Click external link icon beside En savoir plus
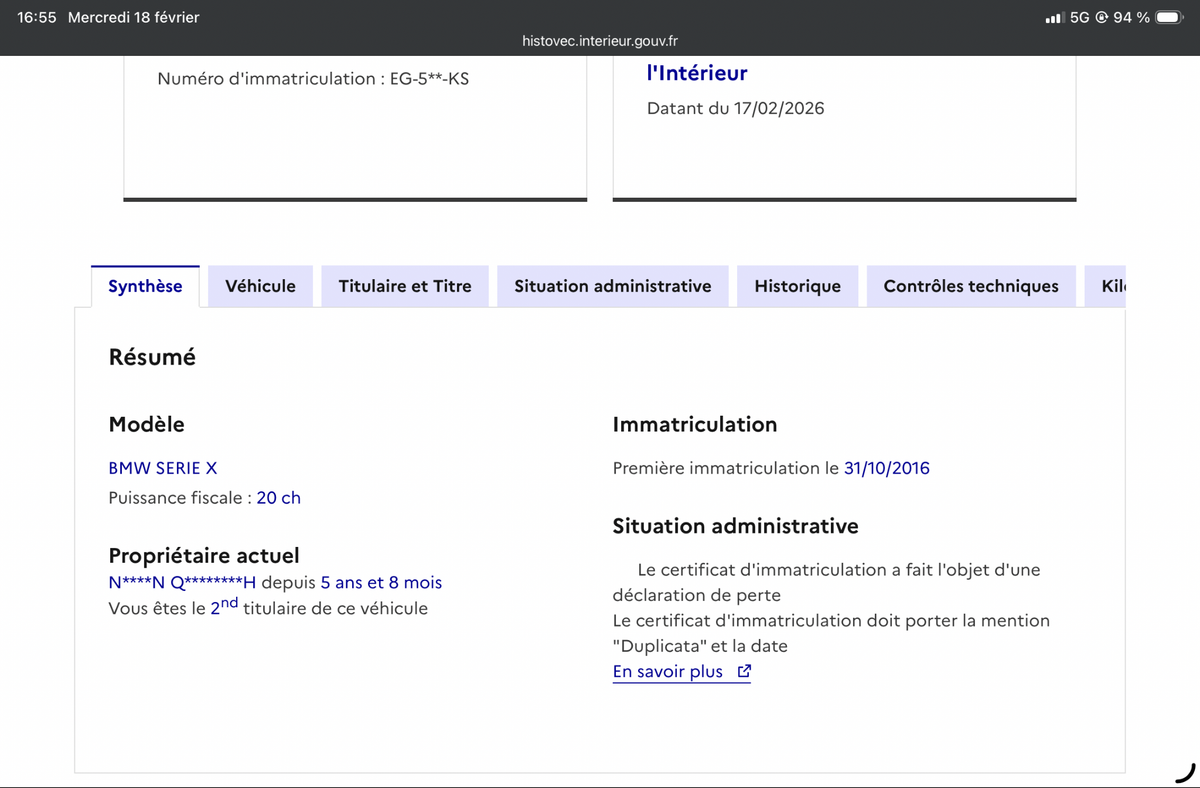 pyautogui.click(x=743, y=672)
